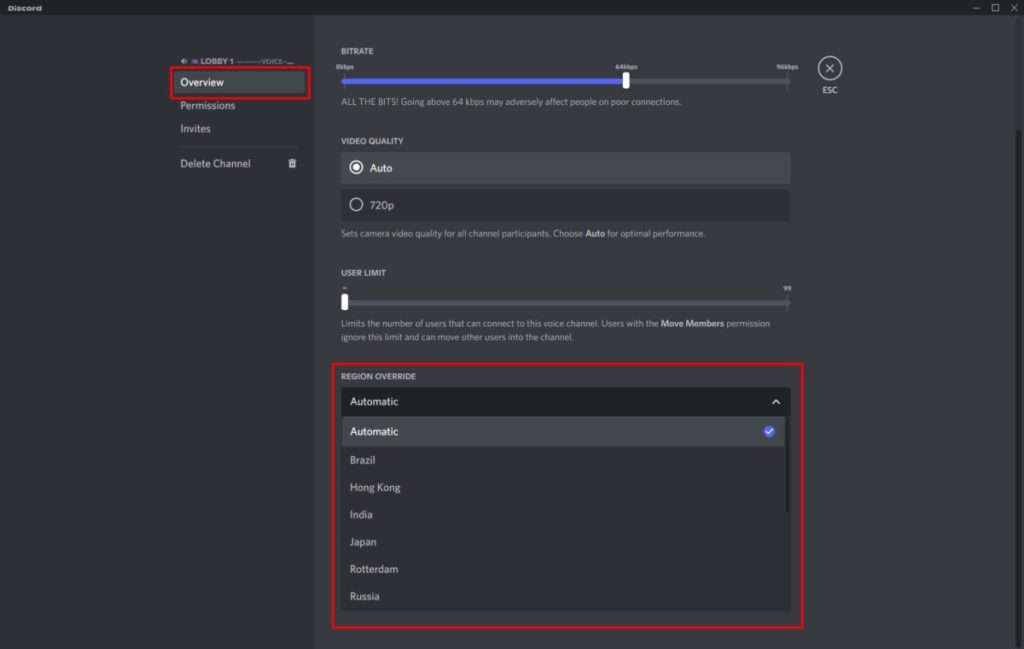1024x649 pixels.
Task: Choose Automatic in the region list
Action: (x=375, y=432)
